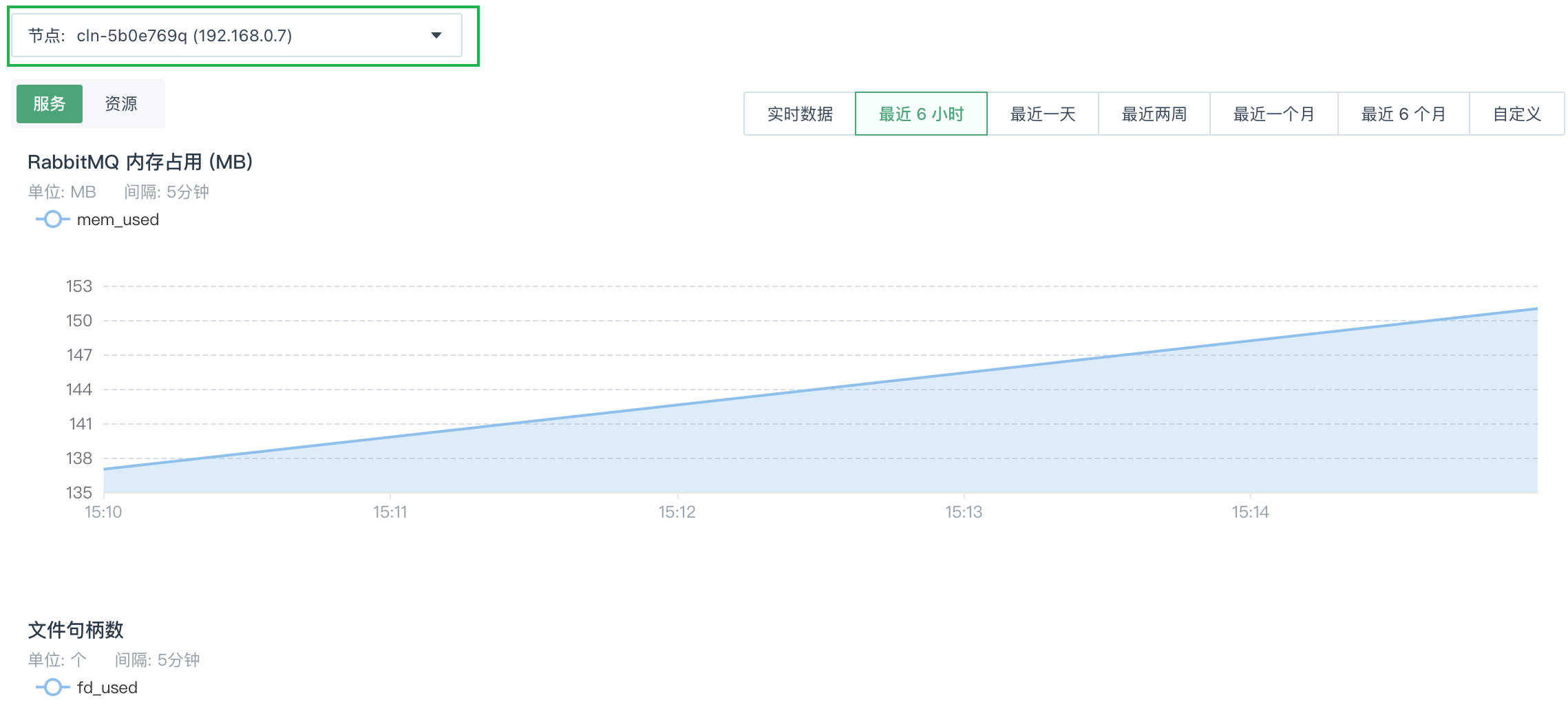This screenshot has width=1568, height=720.
Task: Switch to the 资源 tab
Action: [x=121, y=104]
